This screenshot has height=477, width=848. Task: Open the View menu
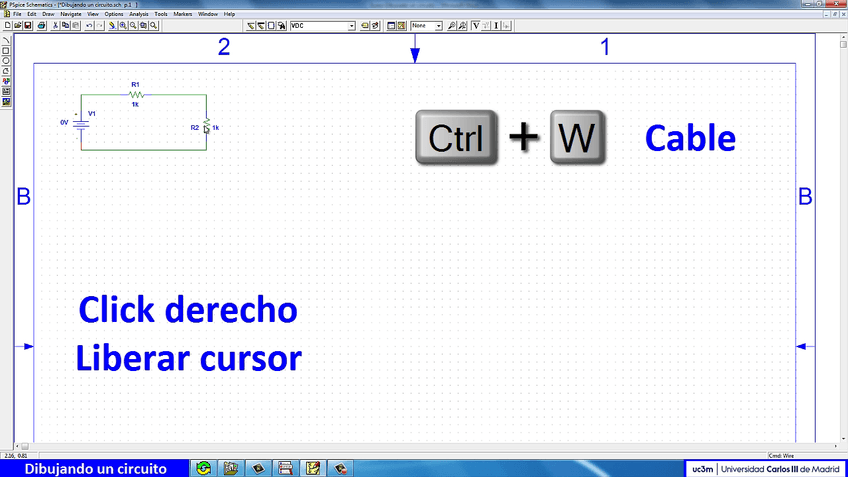(x=93, y=14)
